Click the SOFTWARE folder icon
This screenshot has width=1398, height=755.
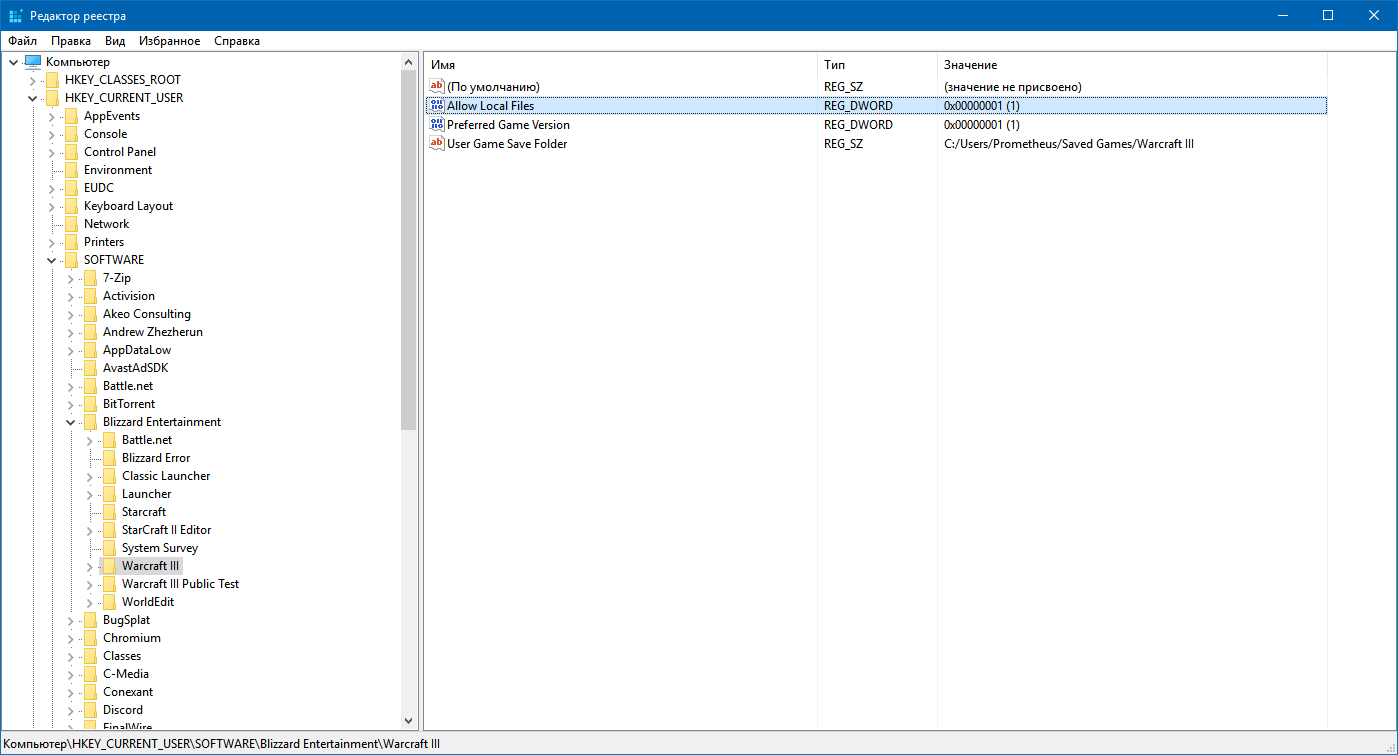[71, 260]
